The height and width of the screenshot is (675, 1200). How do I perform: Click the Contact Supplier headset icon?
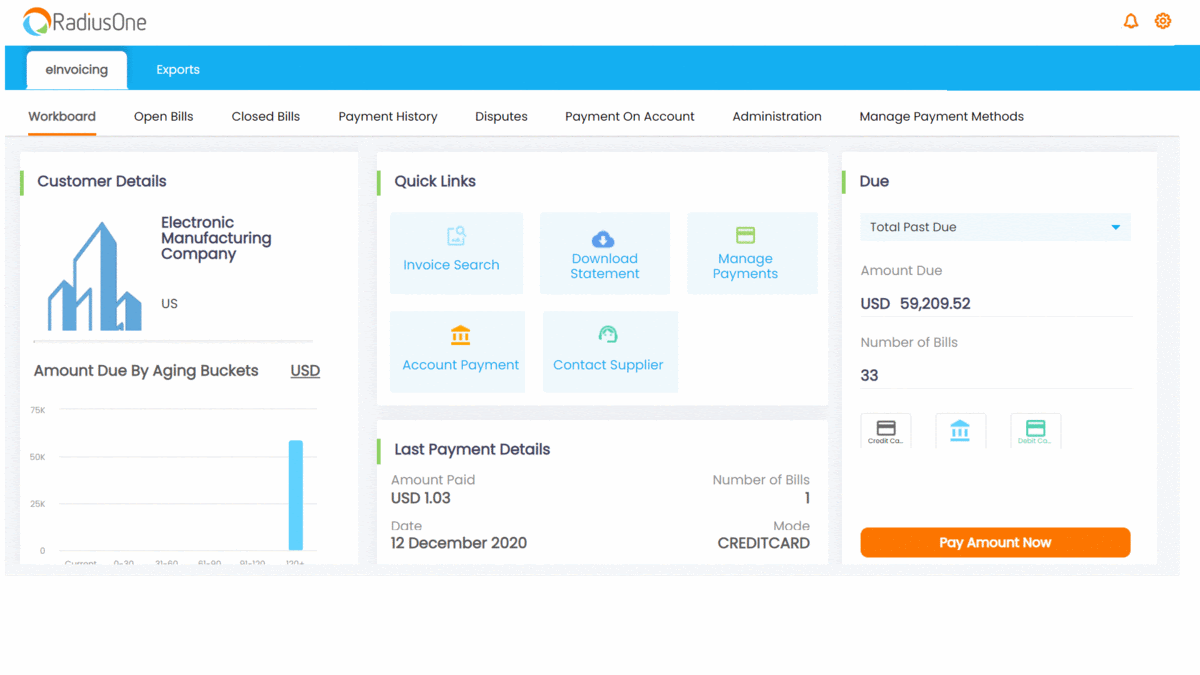[x=608, y=335]
